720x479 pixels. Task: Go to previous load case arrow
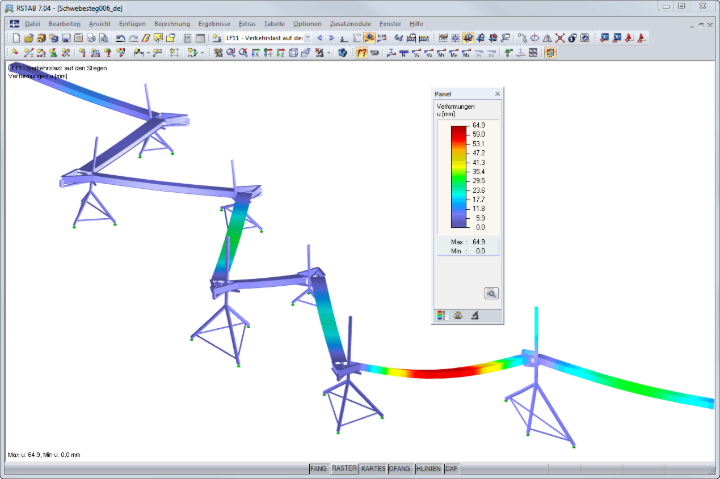pyautogui.click(x=320, y=38)
